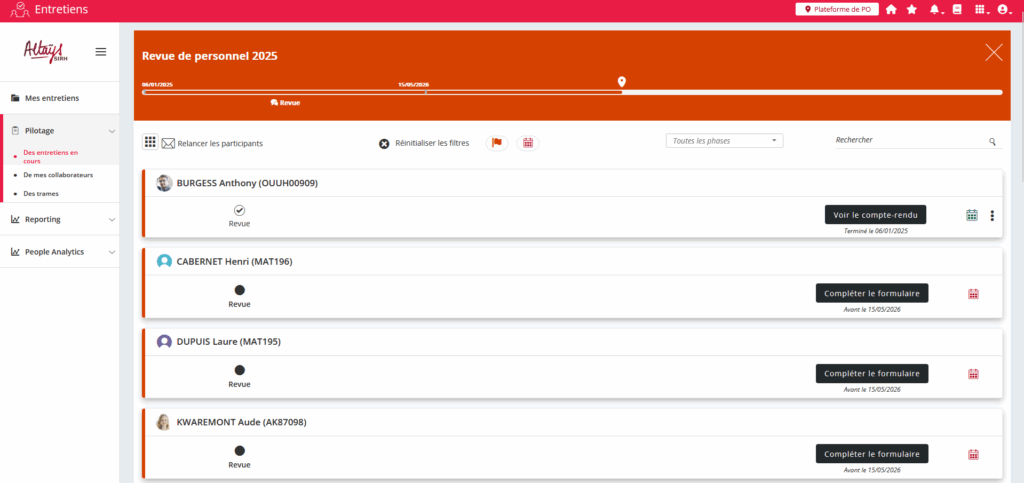Viewport: 1024px width, 483px height.
Task: Toggle the calendar filter button
Action: [x=527, y=143]
